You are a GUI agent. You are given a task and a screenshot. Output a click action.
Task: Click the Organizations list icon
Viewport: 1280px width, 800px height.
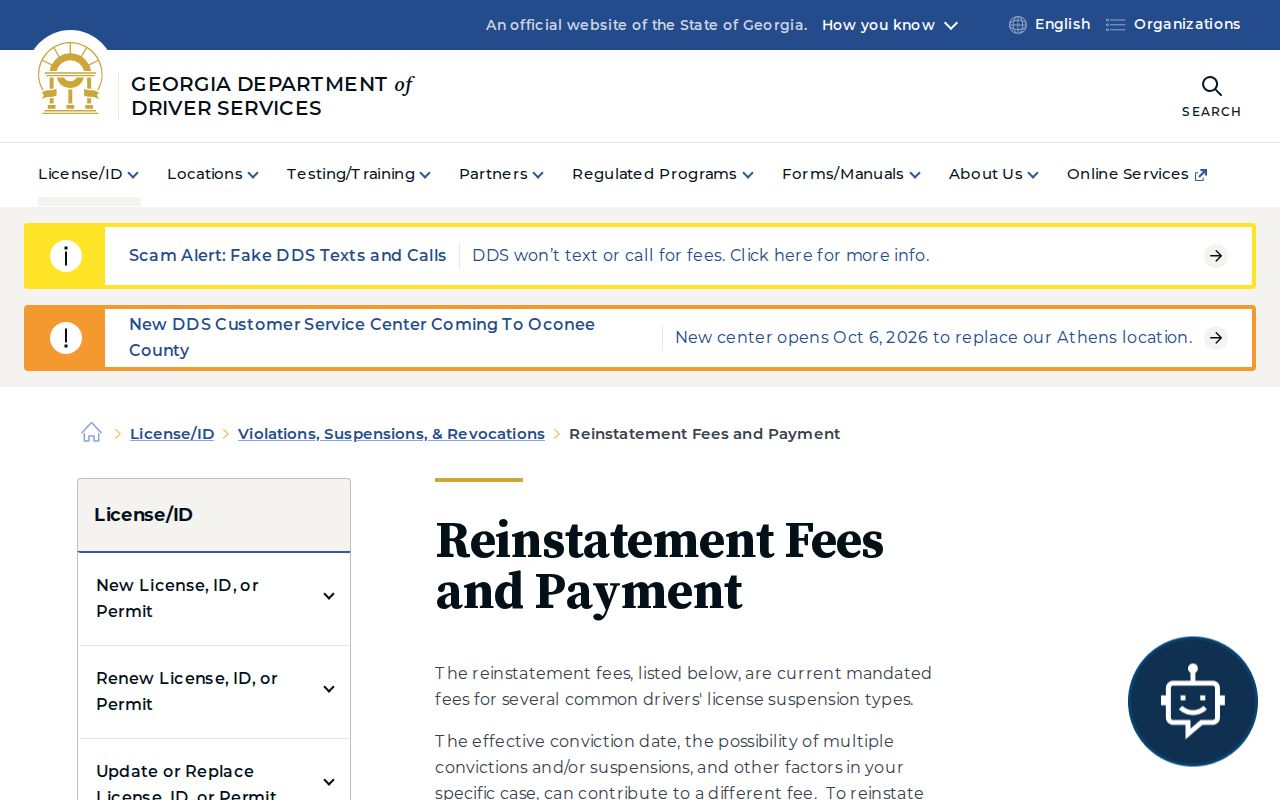click(1115, 25)
